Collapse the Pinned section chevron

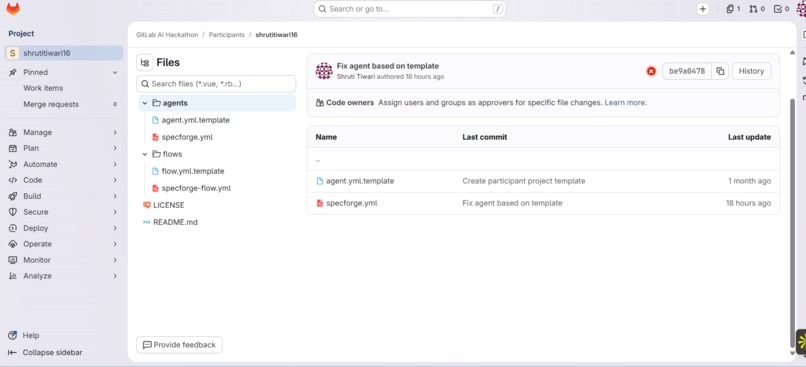point(115,72)
